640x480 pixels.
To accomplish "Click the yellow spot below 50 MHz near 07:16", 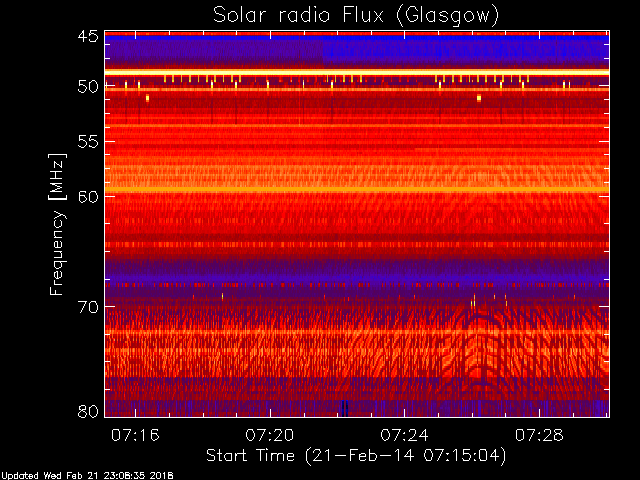I will point(147,98).
